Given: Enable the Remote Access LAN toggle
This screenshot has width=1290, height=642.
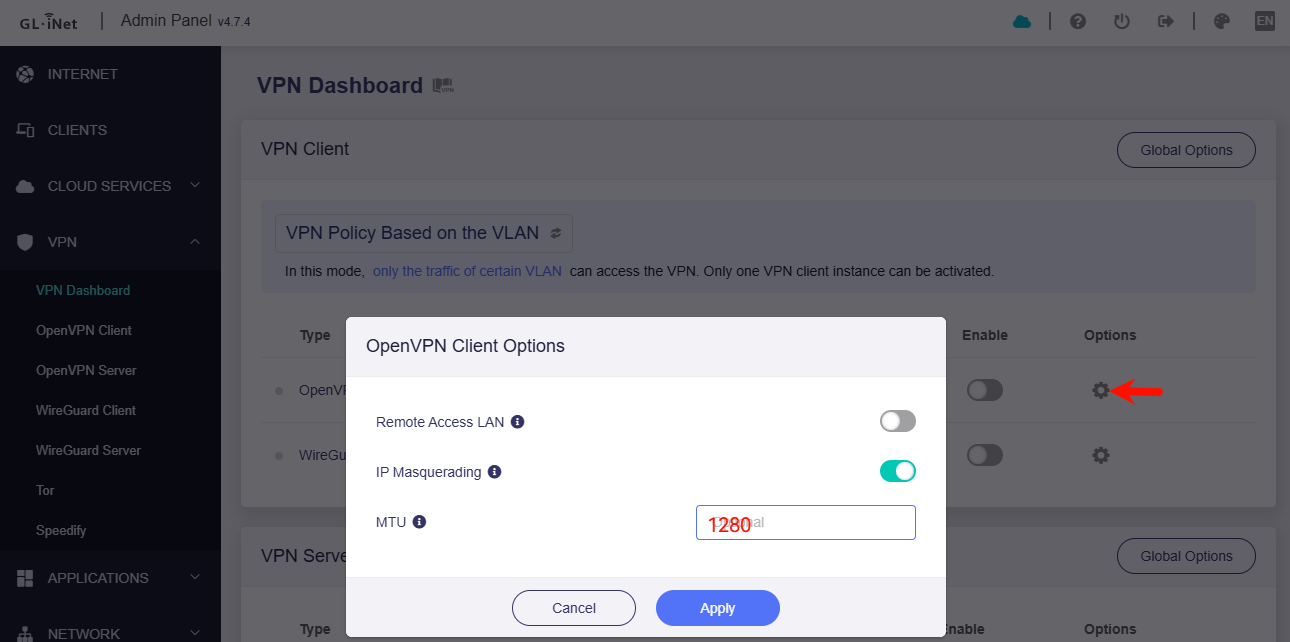Looking at the screenshot, I should [x=897, y=422].
